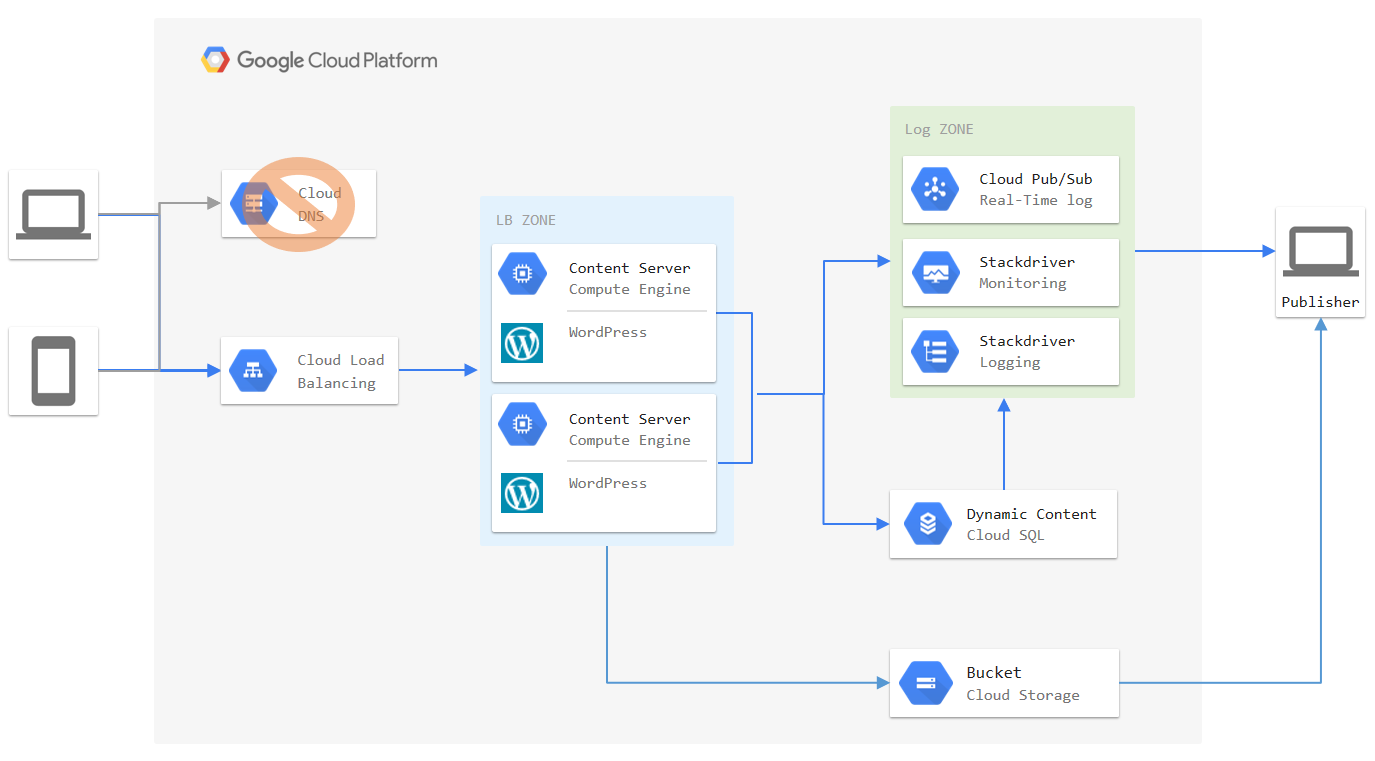Click the upper WordPress logo
This screenshot has width=1375, height=761.
click(522, 342)
